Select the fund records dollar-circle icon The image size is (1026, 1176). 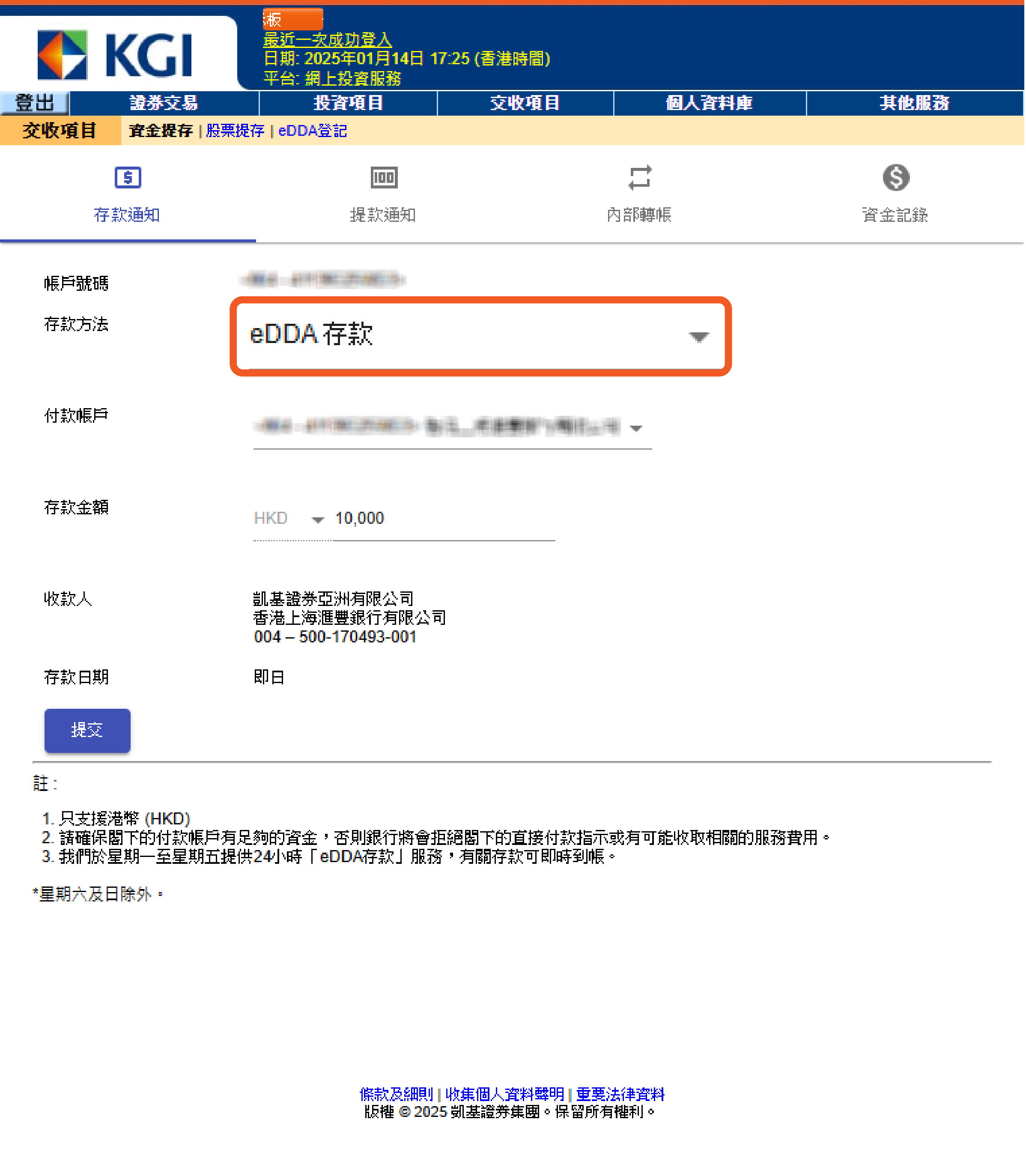[897, 177]
